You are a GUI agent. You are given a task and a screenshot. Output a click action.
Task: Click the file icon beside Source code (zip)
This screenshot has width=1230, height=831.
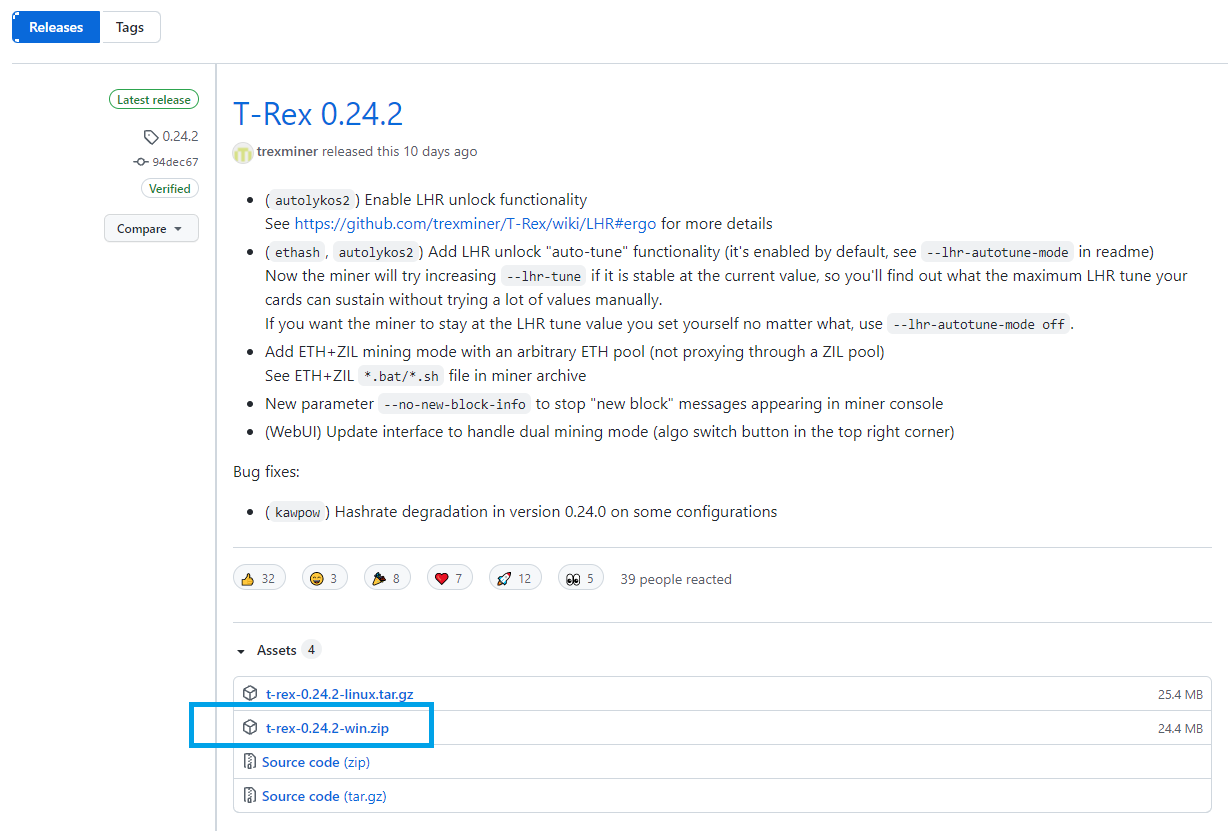(x=250, y=762)
